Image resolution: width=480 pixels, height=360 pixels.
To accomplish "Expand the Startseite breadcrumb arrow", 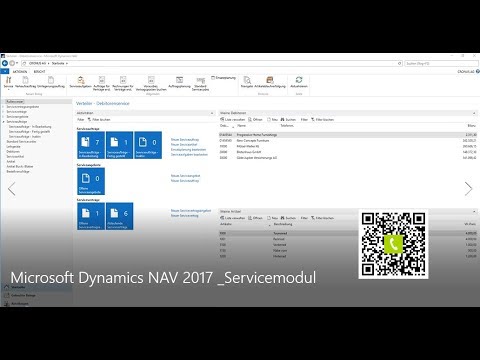I will pyautogui.click(x=67, y=63).
